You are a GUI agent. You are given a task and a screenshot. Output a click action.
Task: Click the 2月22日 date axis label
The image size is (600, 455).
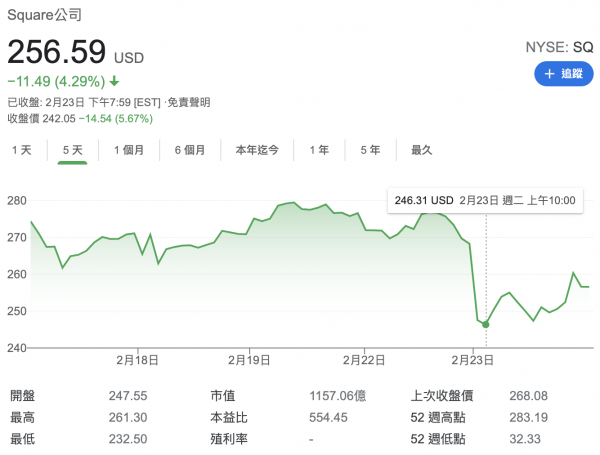(364, 360)
